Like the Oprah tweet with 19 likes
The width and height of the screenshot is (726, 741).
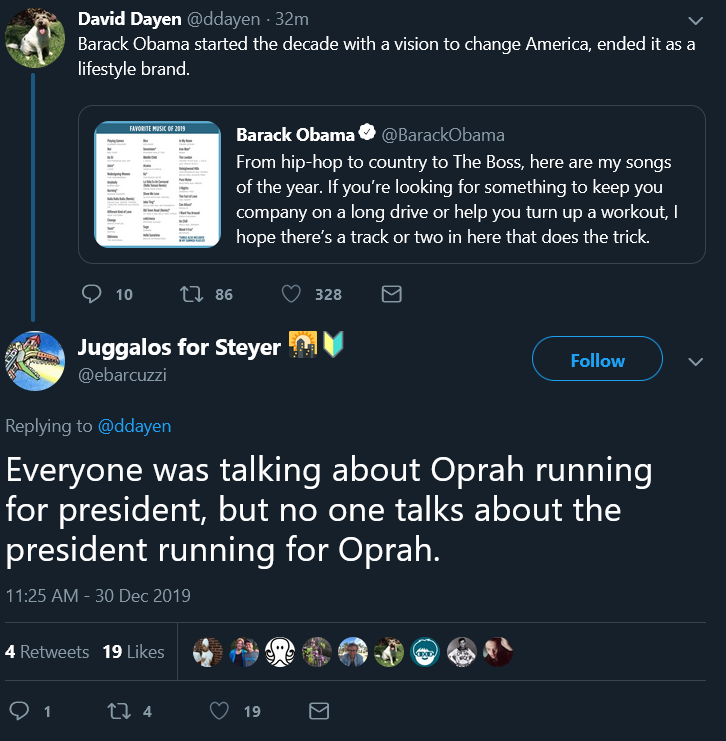coord(220,711)
